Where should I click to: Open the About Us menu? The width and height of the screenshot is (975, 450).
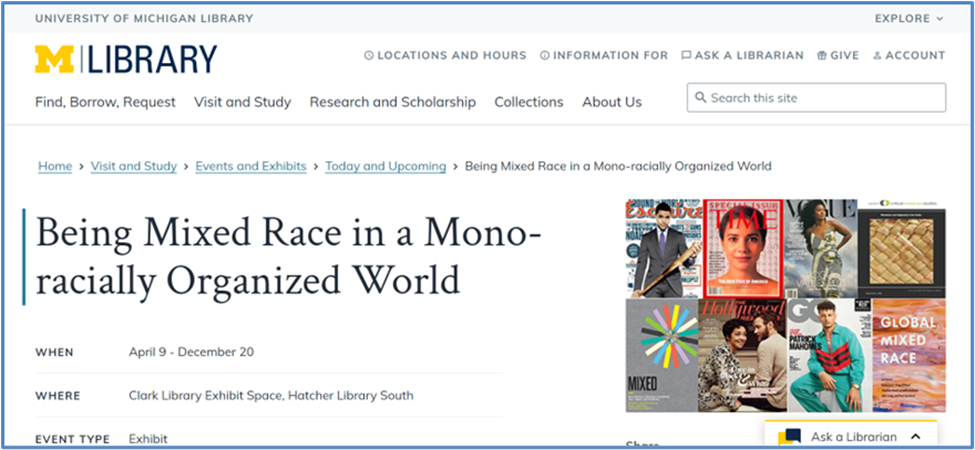click(611, 102)
